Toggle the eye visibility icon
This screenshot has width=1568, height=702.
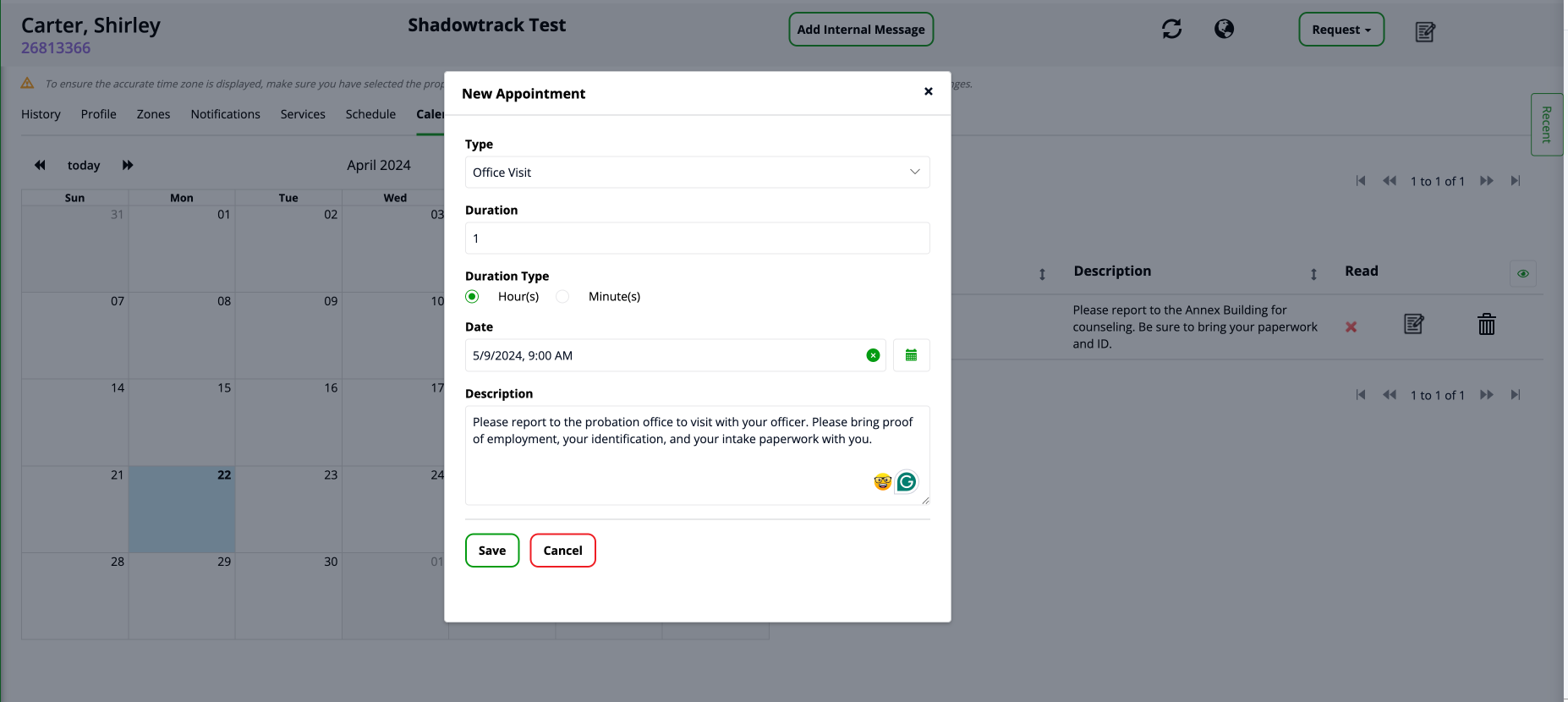click(1522, 273)
